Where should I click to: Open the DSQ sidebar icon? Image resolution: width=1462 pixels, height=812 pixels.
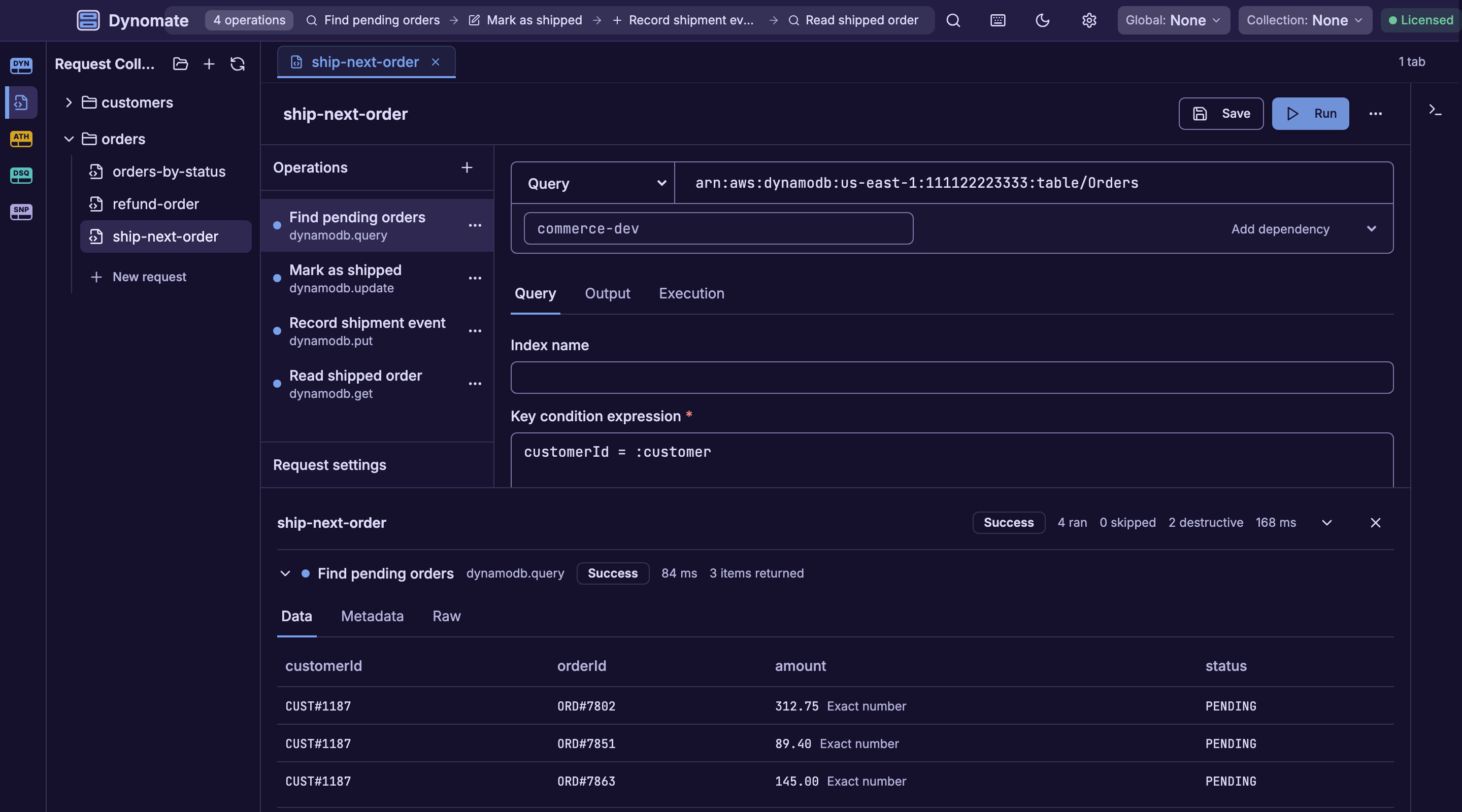pyautogui.click(x=21, y=175)
